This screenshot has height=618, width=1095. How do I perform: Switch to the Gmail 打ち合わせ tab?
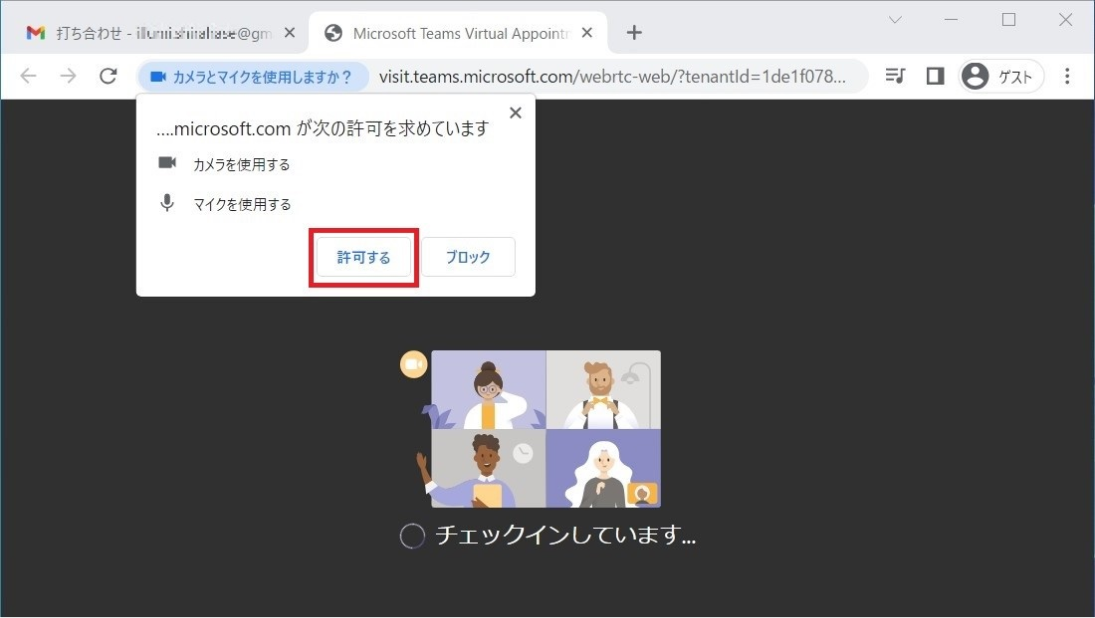click(x=154, y=33)
